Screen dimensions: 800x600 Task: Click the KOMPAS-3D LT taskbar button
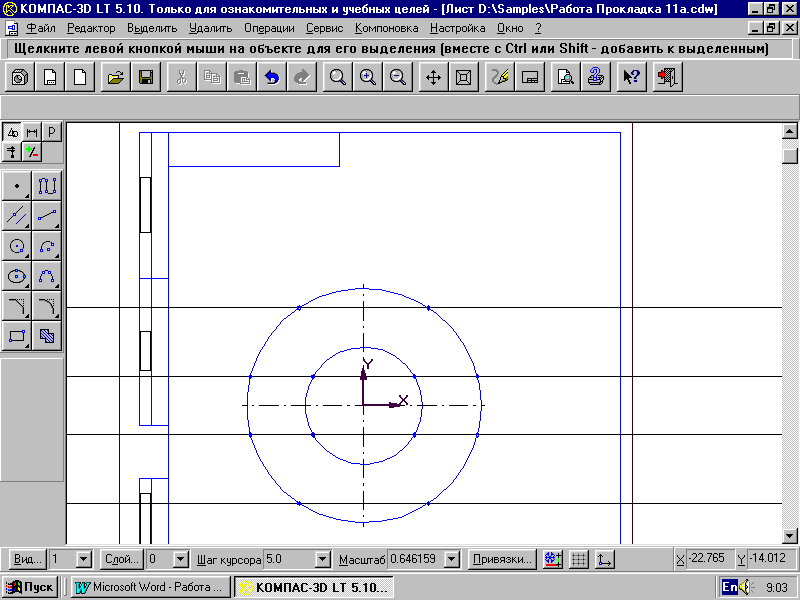click(x=314, y=587)
